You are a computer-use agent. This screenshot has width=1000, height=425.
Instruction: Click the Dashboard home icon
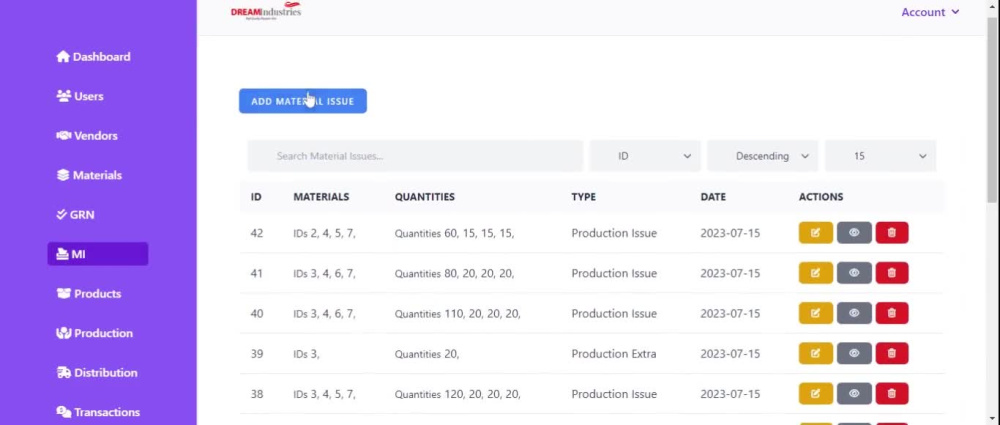62,57
